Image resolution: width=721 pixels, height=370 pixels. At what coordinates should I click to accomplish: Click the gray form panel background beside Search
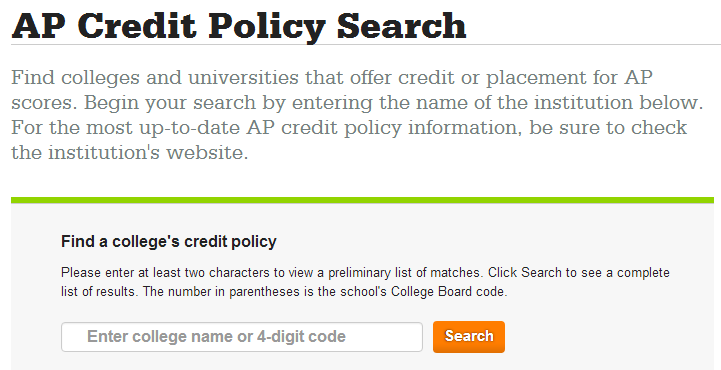pyautogui.click(x=607, y=336)
